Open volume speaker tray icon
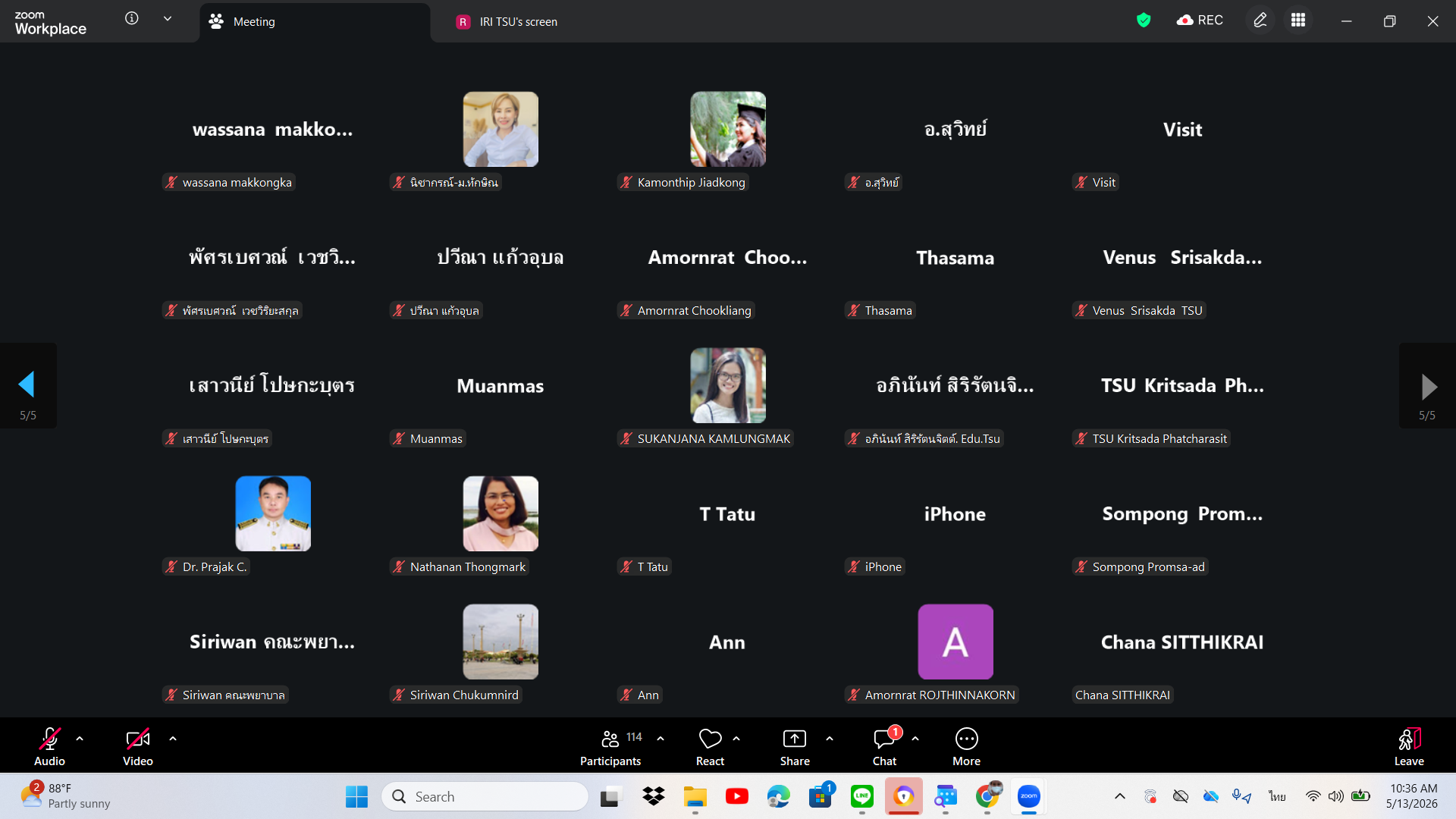 pyautogui.click(x=1336, y=796)
